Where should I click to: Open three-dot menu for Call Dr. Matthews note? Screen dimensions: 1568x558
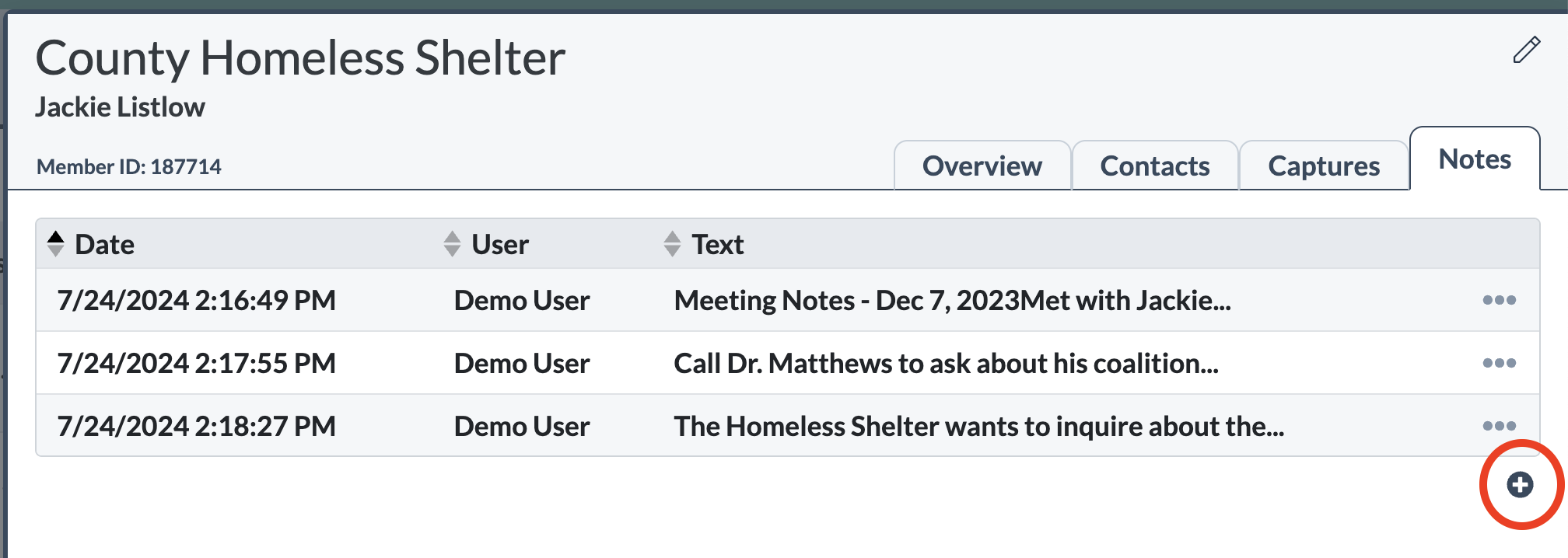coord(1499,363)
